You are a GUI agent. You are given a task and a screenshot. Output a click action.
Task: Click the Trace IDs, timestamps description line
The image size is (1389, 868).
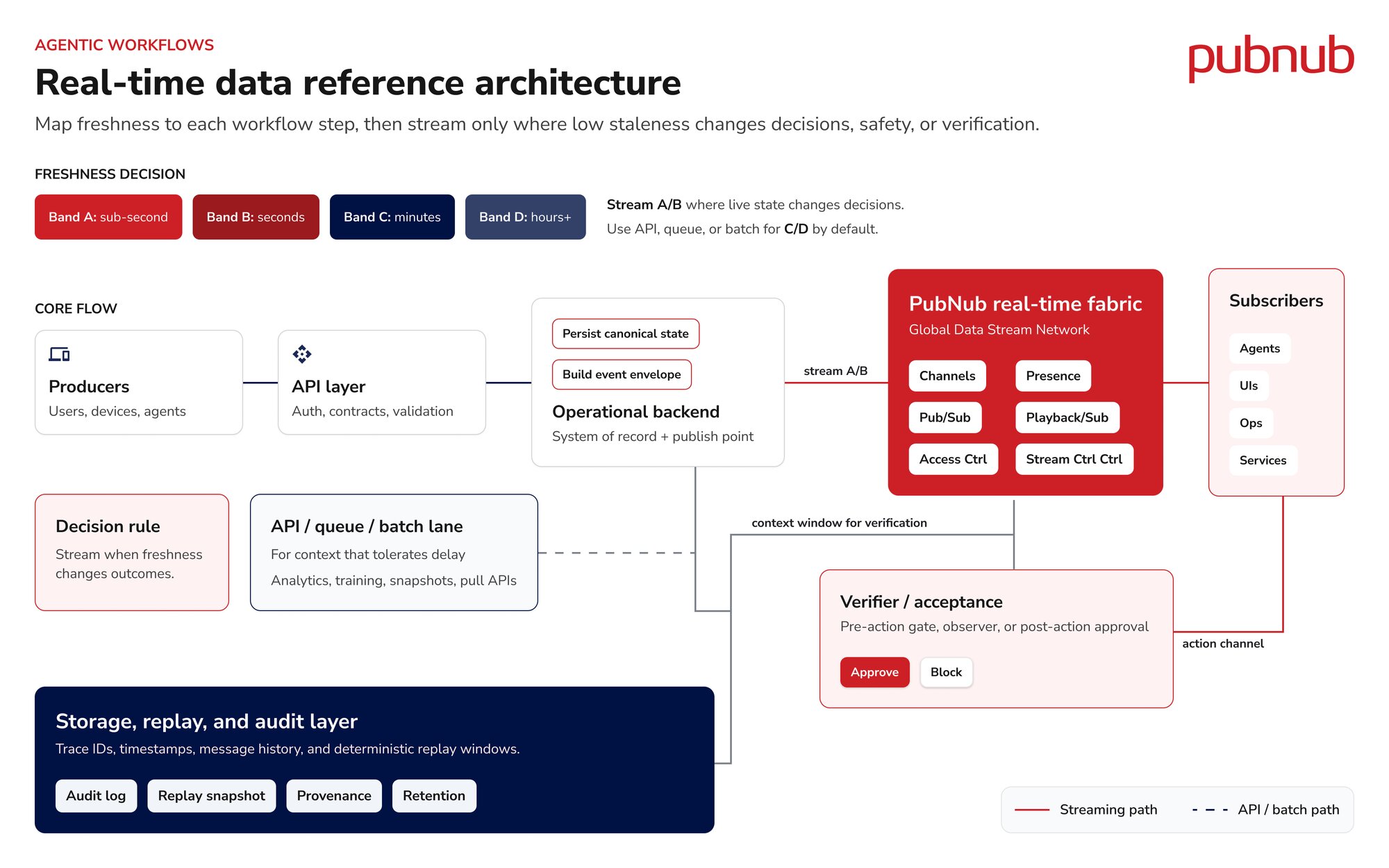(x=288, y=749)
